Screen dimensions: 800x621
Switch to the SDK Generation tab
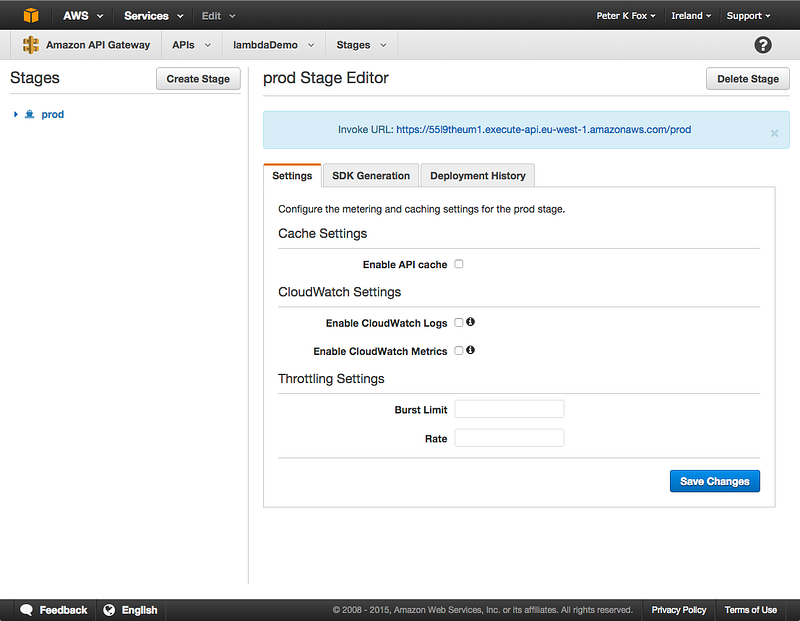(371, 176)
